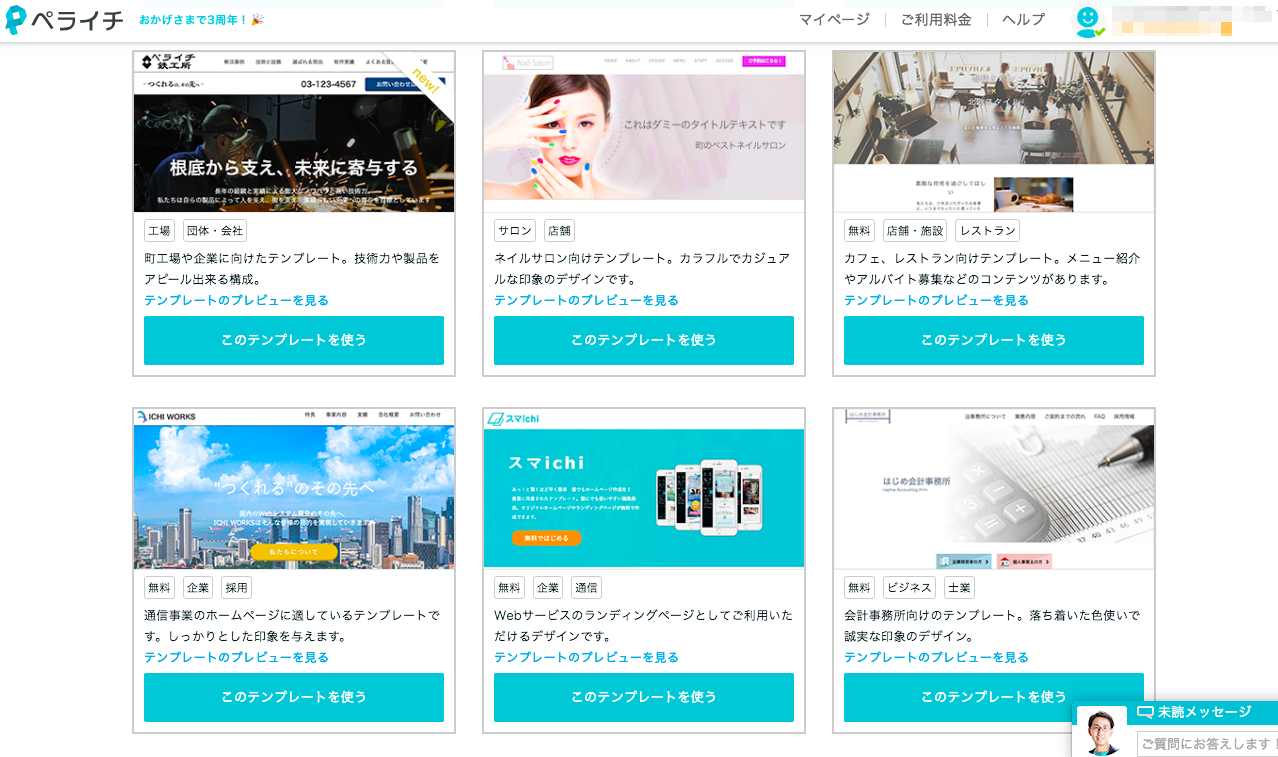
Task: Type in the ご質問にお答えします chat field
Action: click(1207, 743)
